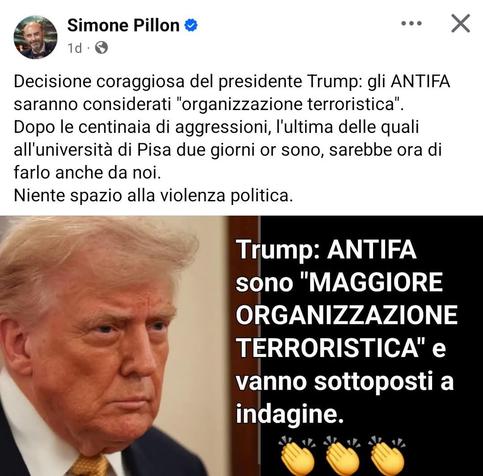Viewport: 483px width, 476px height.
Task: Click the 'TERRORISTICA' word in the image caption
Action: click(327, 347)
